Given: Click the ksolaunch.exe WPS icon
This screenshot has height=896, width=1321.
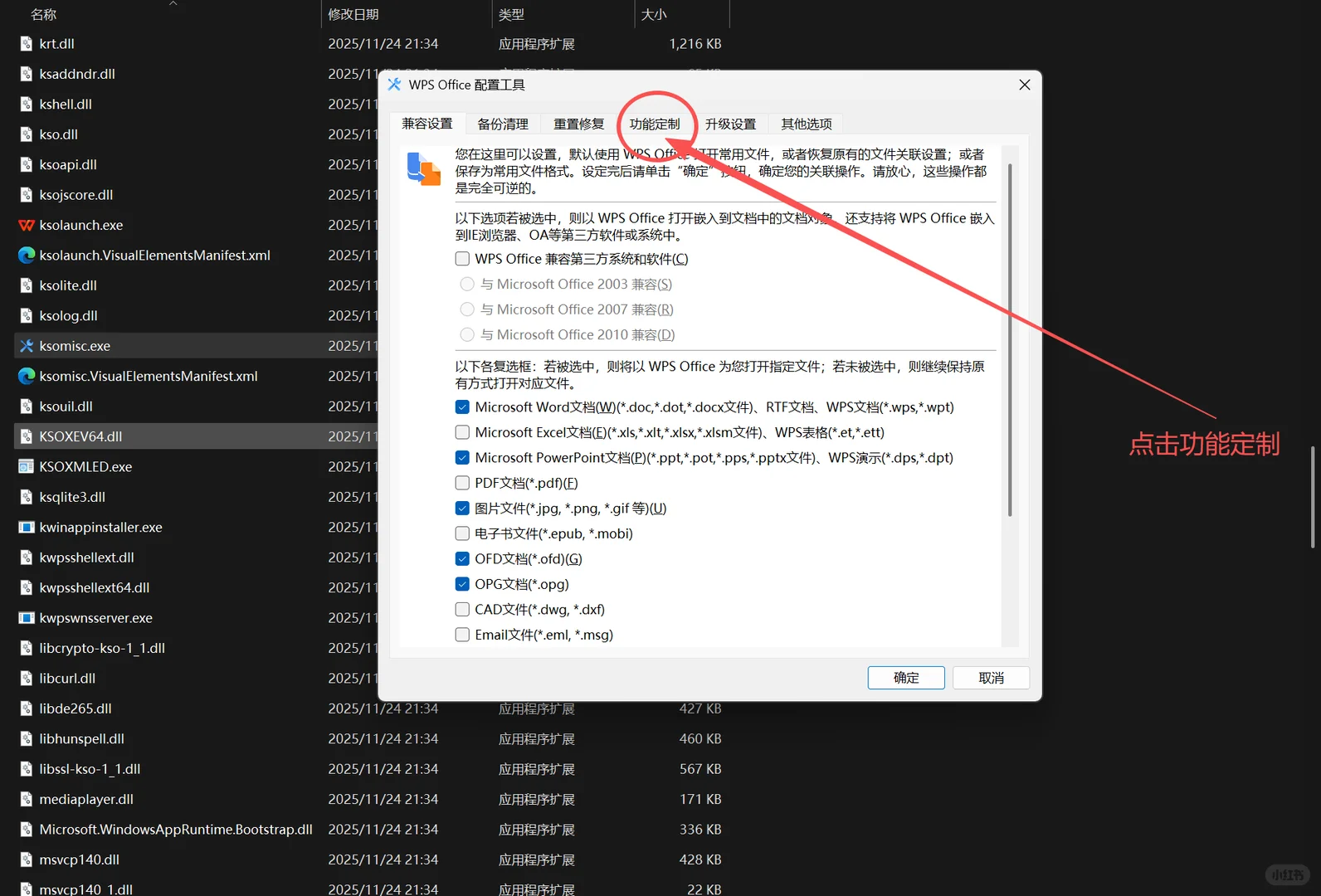Looking at the screenshot, I should [27, 225].
